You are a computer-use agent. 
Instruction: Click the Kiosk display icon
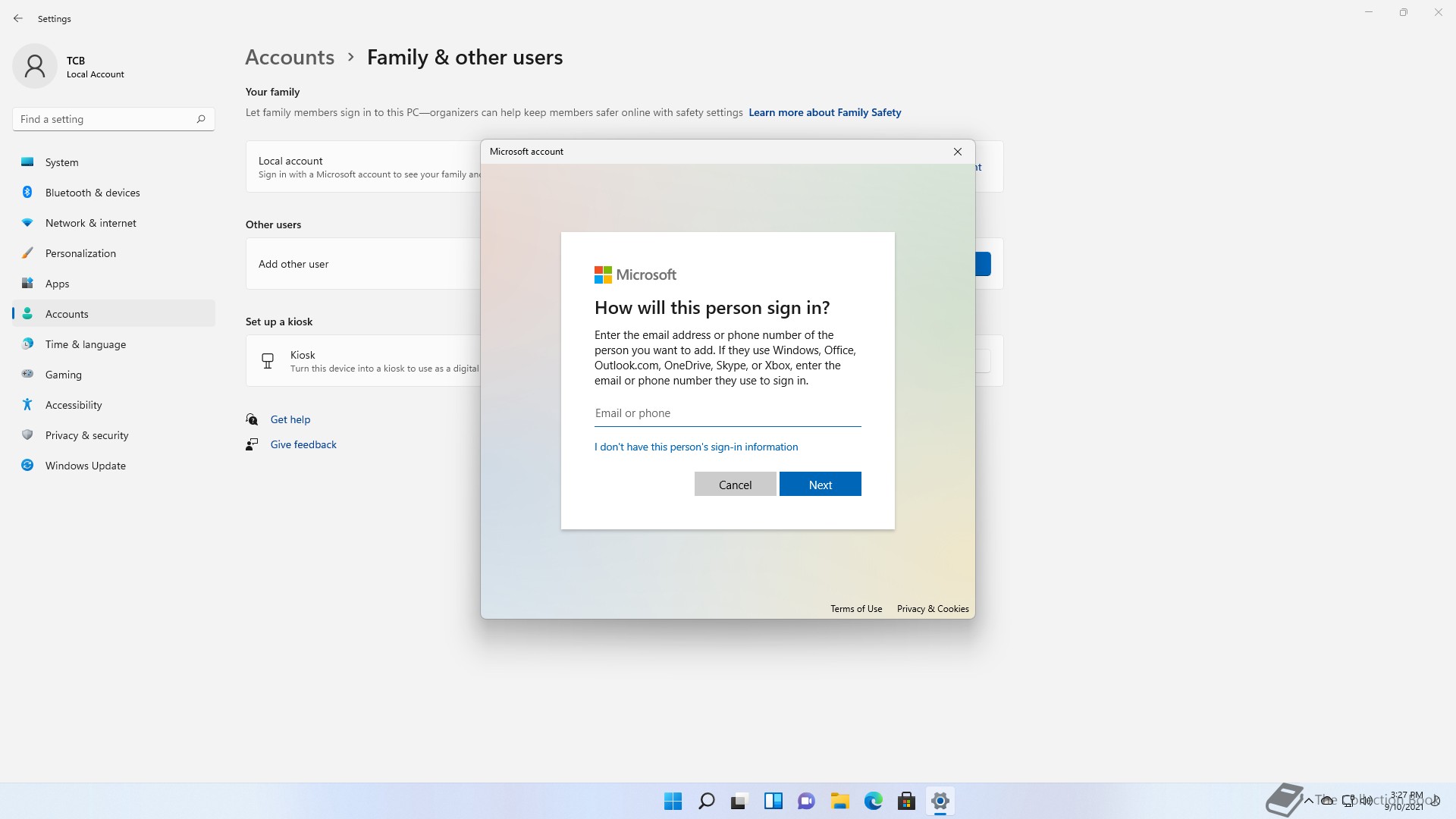[x=268, y=361]
